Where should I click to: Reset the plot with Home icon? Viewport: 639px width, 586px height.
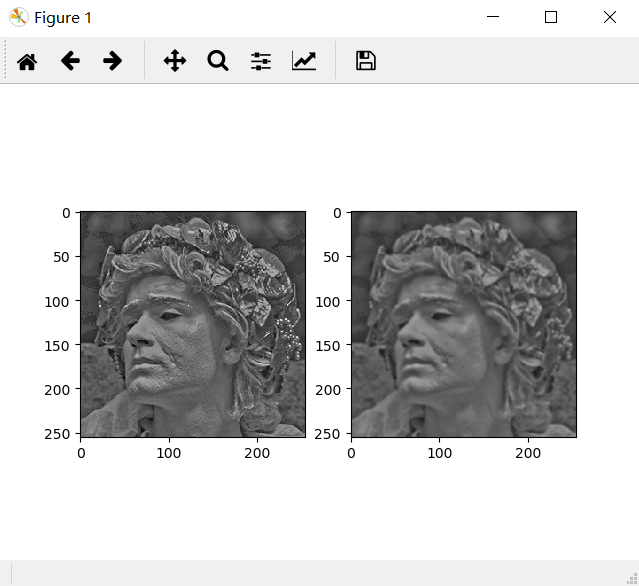tap(27, 62)
